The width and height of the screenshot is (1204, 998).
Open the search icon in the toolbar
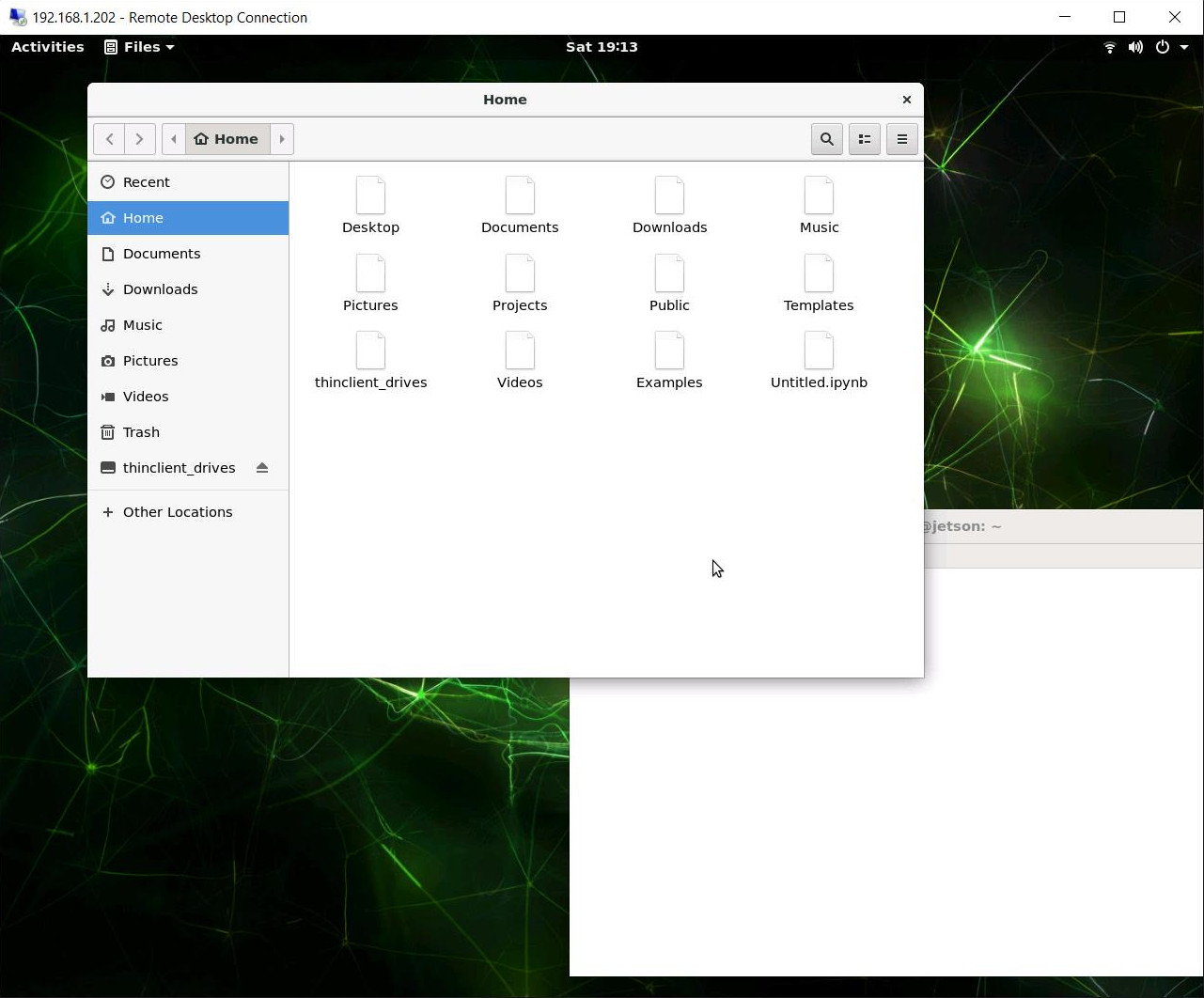tap(826, 138)
